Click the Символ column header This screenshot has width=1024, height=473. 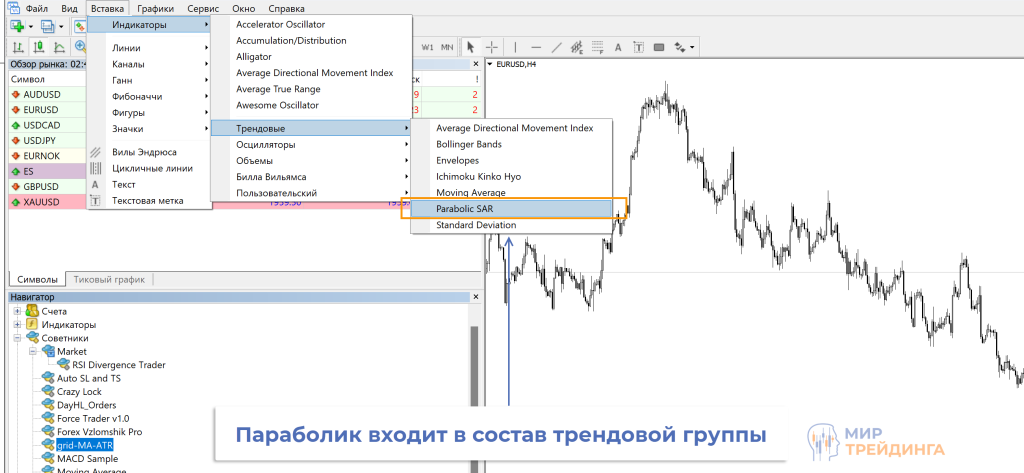[28, 79]
